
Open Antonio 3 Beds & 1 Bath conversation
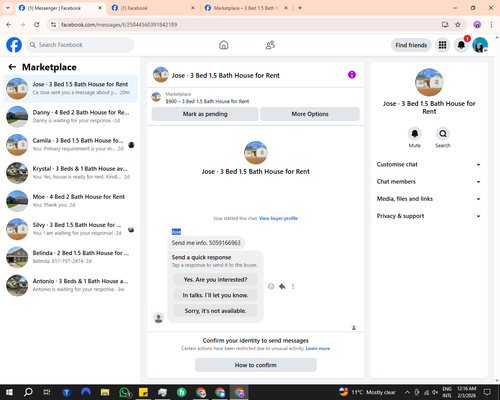click(x=70, y=285)
